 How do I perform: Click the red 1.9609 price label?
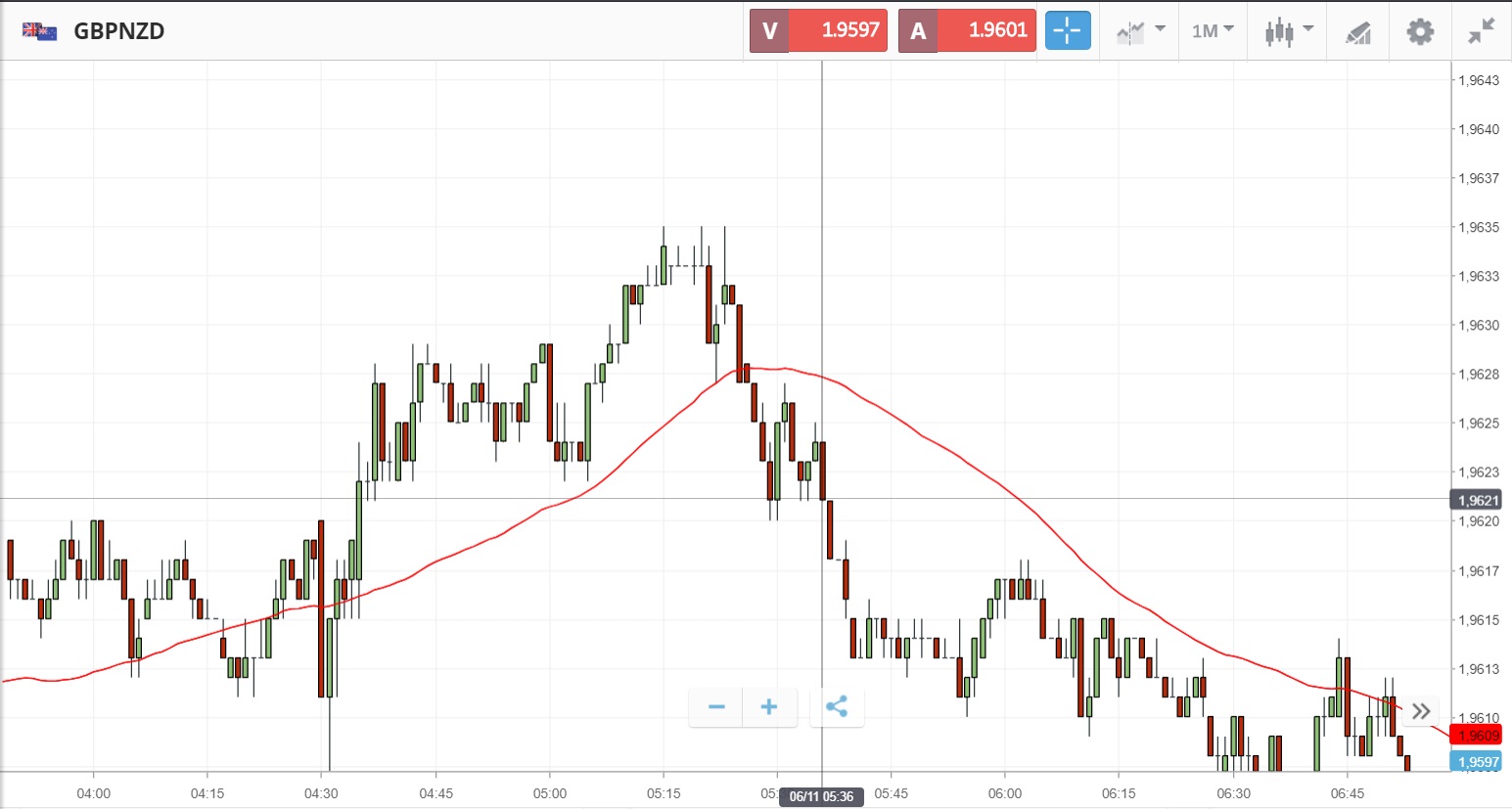[1477, 736]
